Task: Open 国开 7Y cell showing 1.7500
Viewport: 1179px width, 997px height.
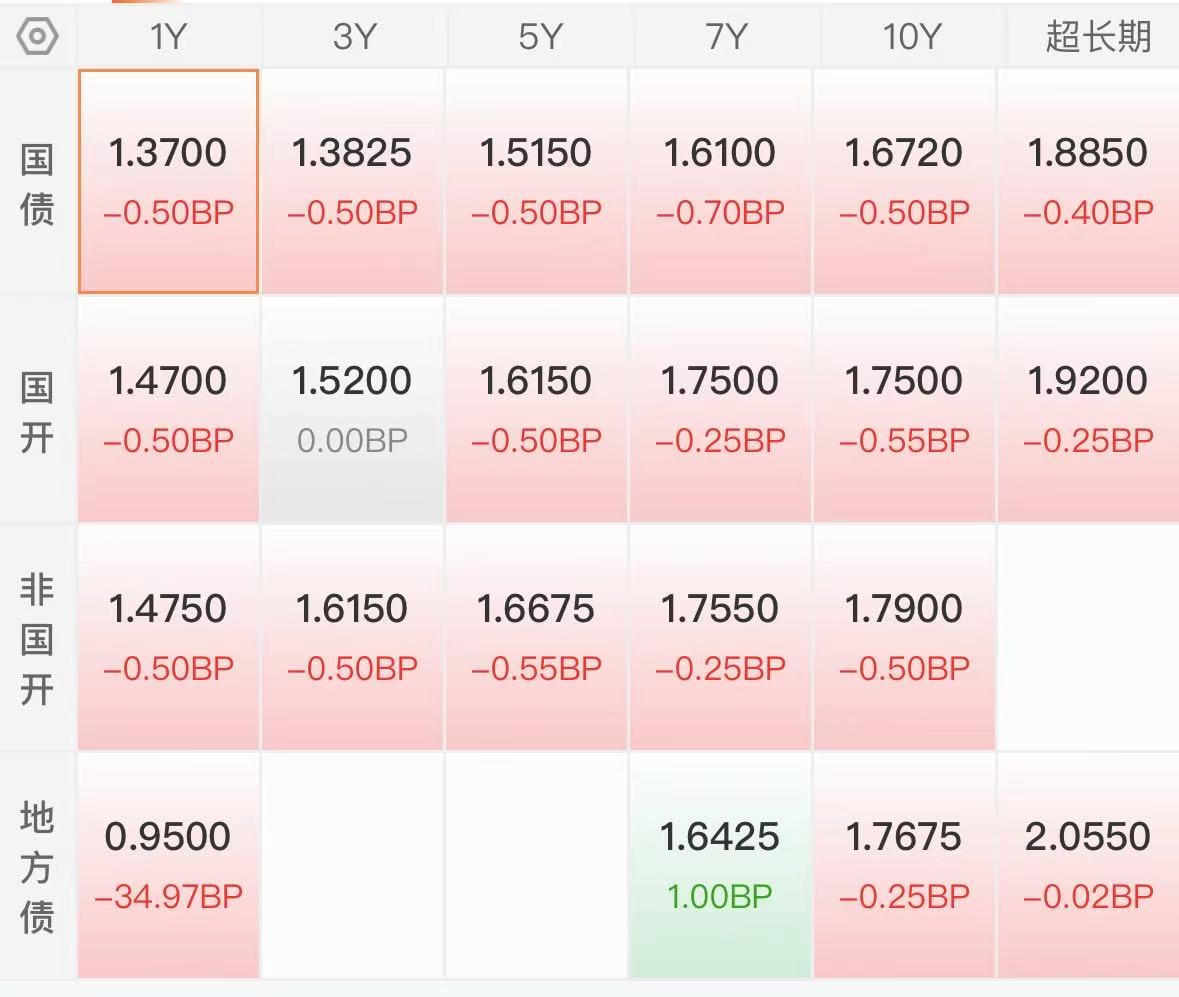Action: (x=721, y=410)
